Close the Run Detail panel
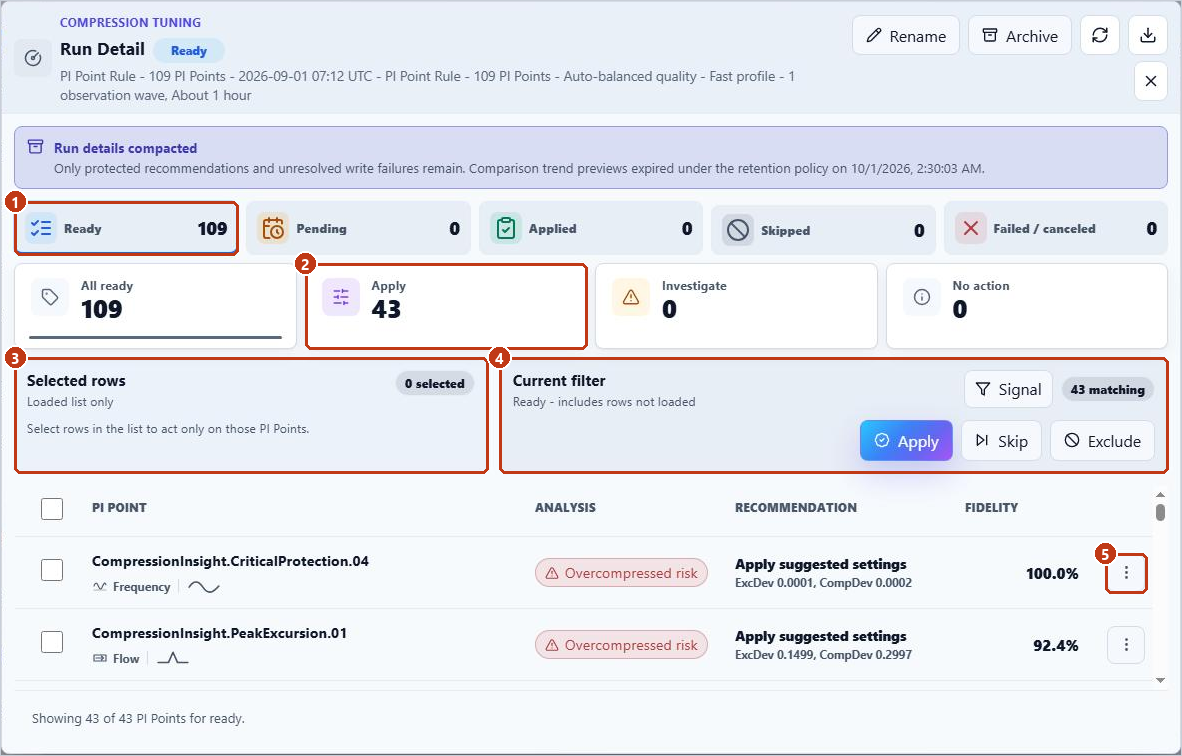 coord(1150,81)
